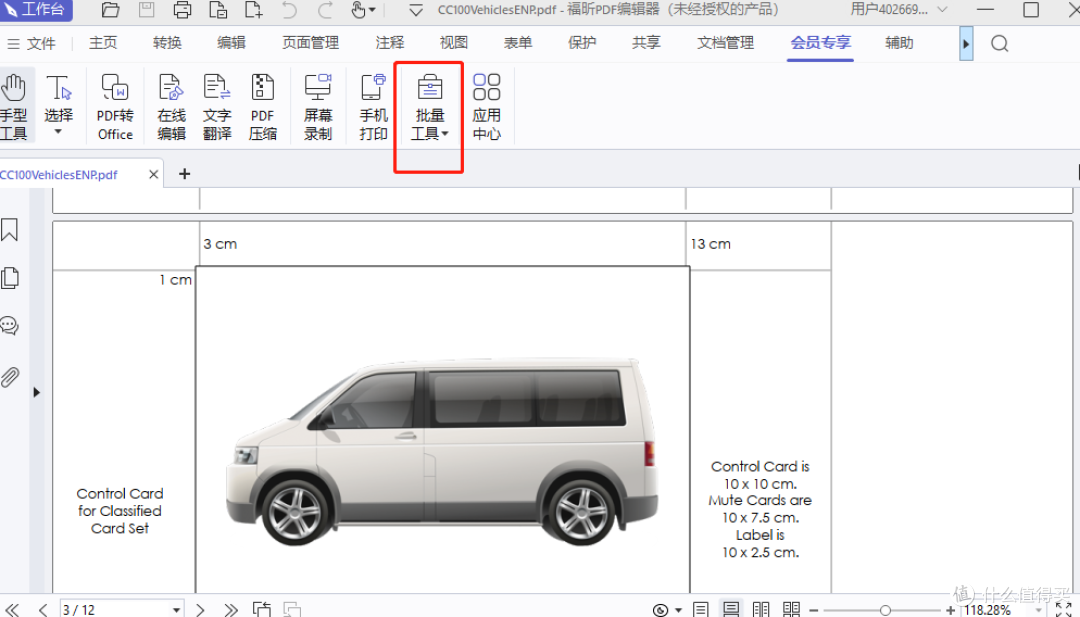Image resolution: width=1080 pixels, height=617 pixels.
Task: Switch to the 共享 tab
Action: coord(646,43)
